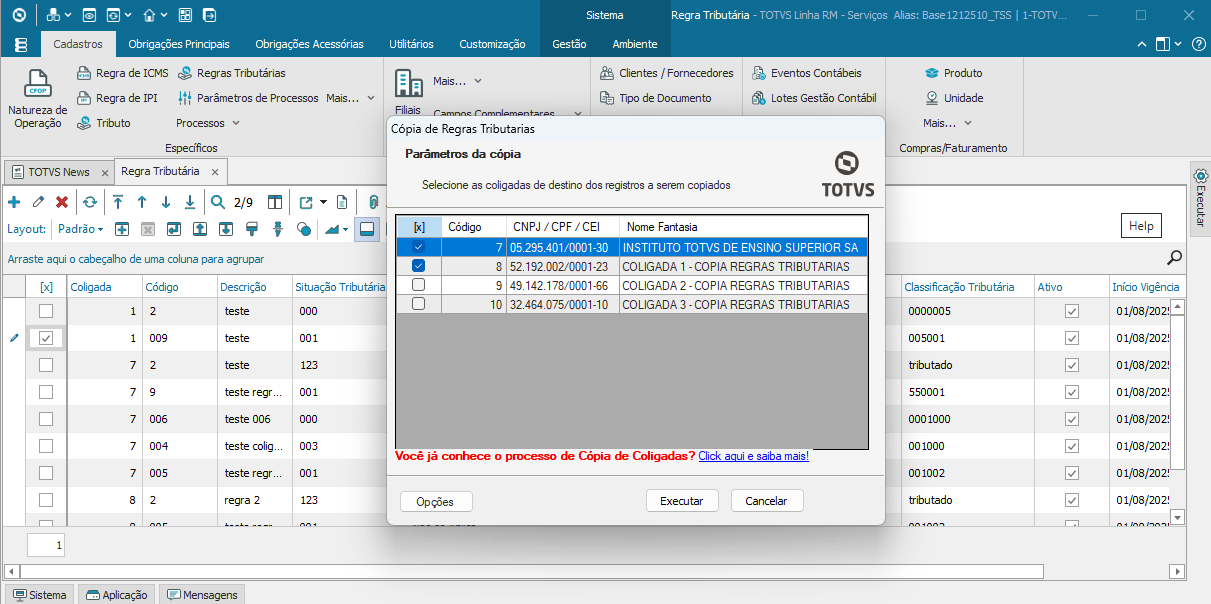Viewport: 1211px width, 604px height.
Task: Click the Executar button in dialog
Action: click(682, 501)
